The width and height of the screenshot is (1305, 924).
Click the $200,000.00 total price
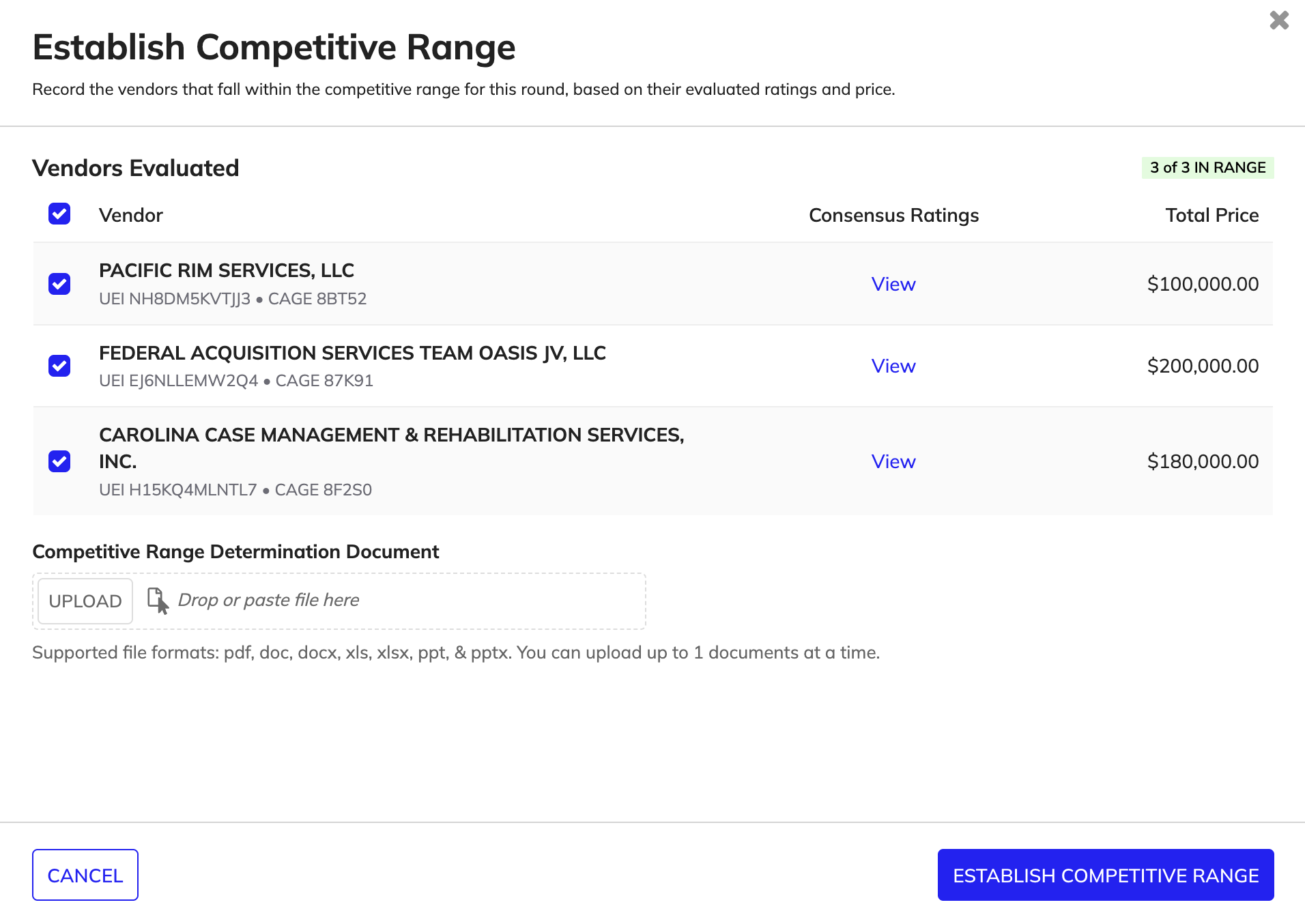click(1203, 366)
